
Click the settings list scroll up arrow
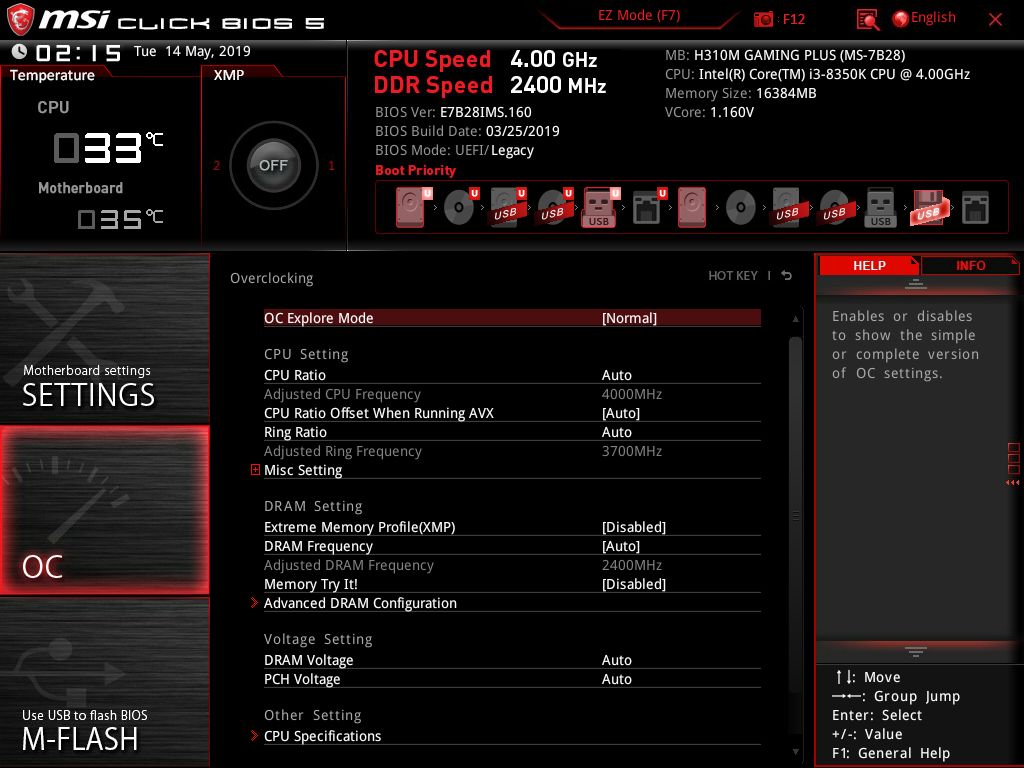click(795, 319)
